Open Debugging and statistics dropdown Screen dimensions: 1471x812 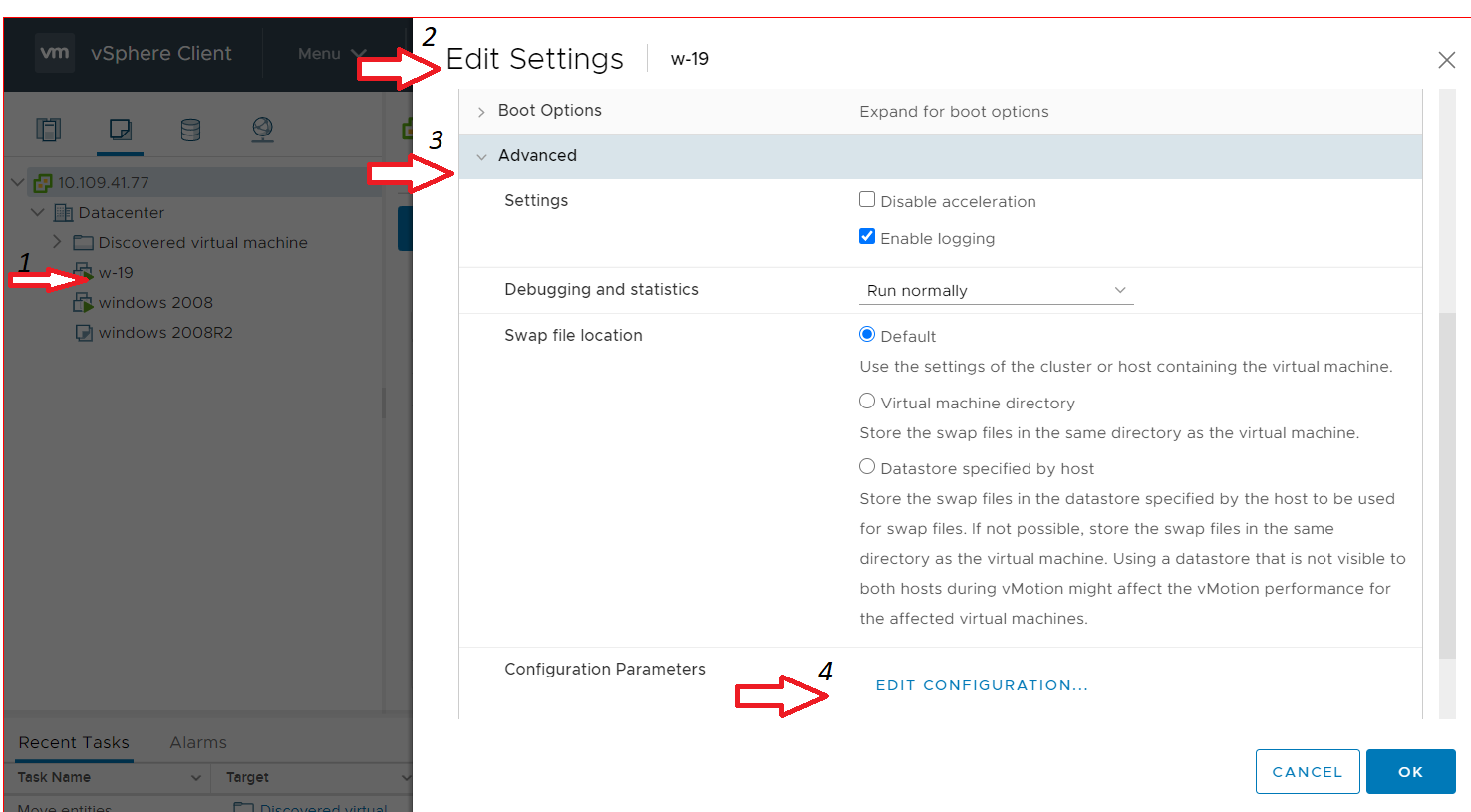click(x=996, y=291)
